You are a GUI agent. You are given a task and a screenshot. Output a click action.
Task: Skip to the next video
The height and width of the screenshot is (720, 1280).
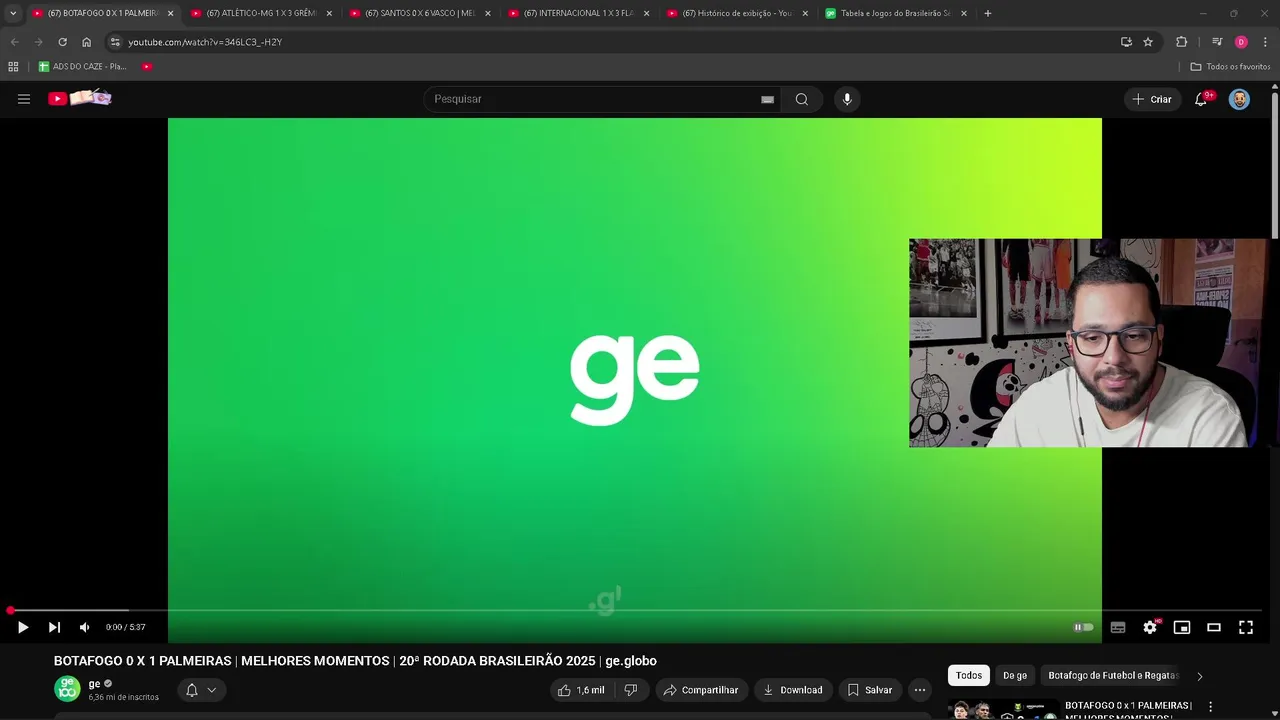pos(54,627)
